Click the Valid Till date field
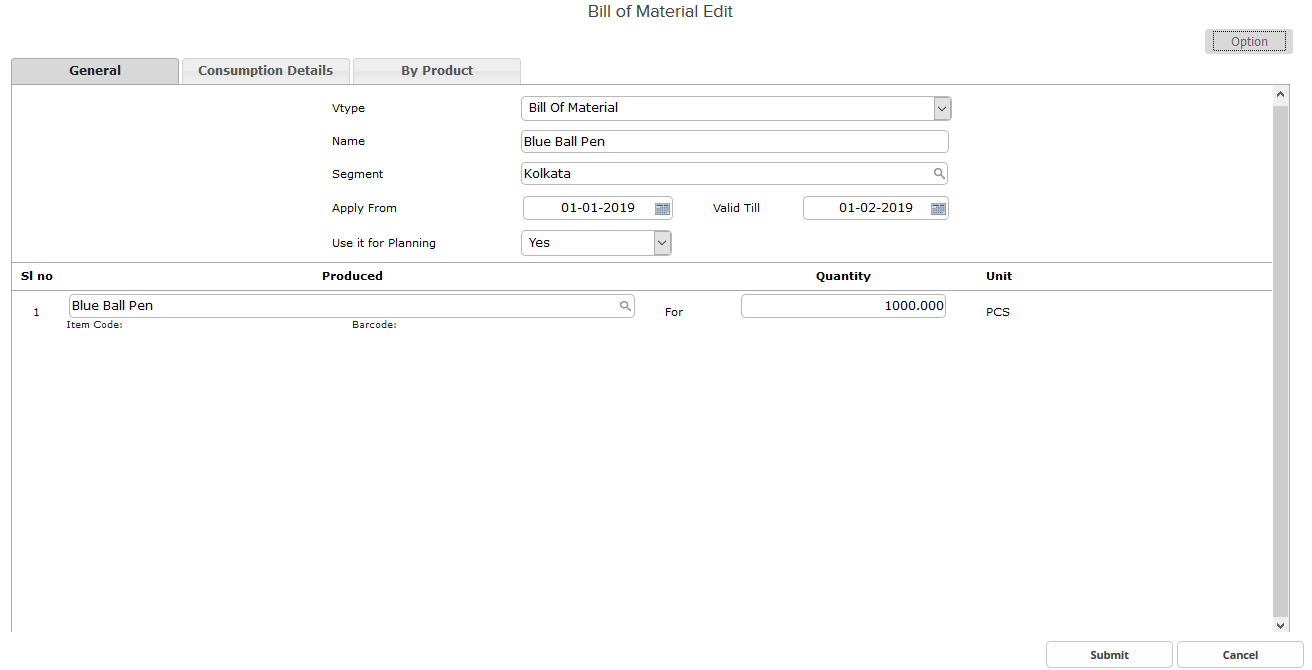Screen dimensions: 1312x670 tap(870, 208)
